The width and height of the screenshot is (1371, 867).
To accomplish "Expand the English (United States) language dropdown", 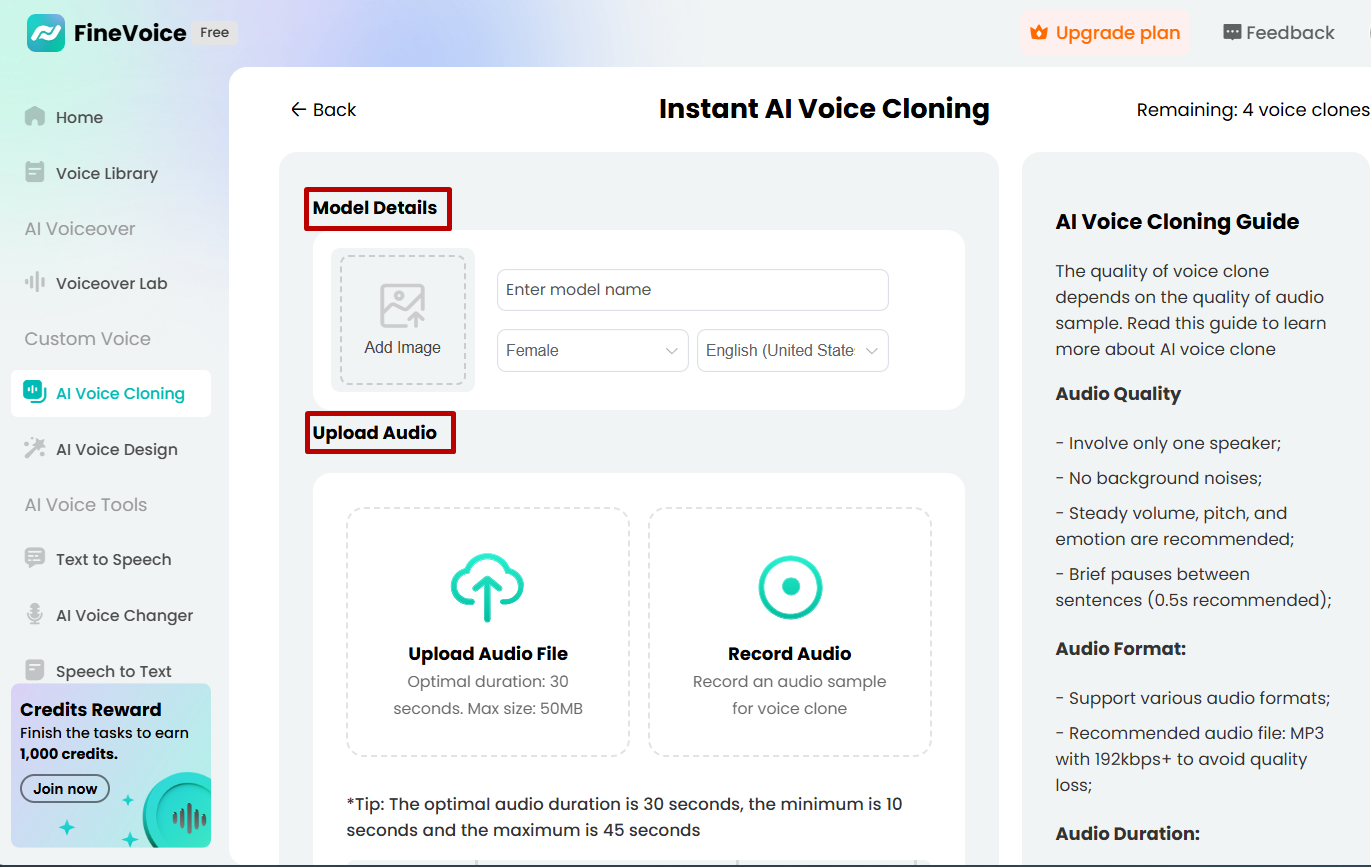I will pos(792,351).
